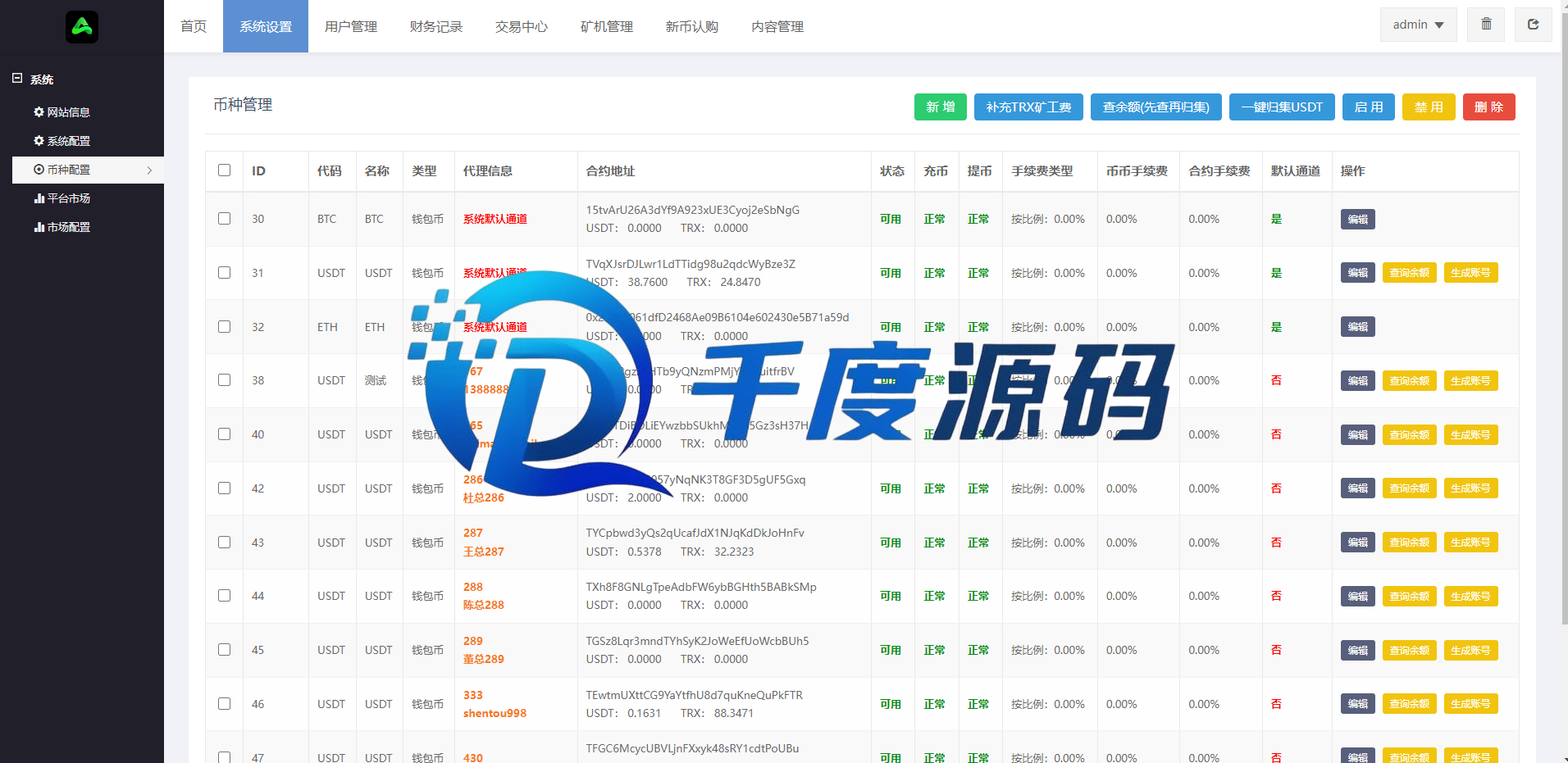This screenshot has width=1568, height=763.
Task: Check the row ID 40 checkbox
Action: pos(224,434)
